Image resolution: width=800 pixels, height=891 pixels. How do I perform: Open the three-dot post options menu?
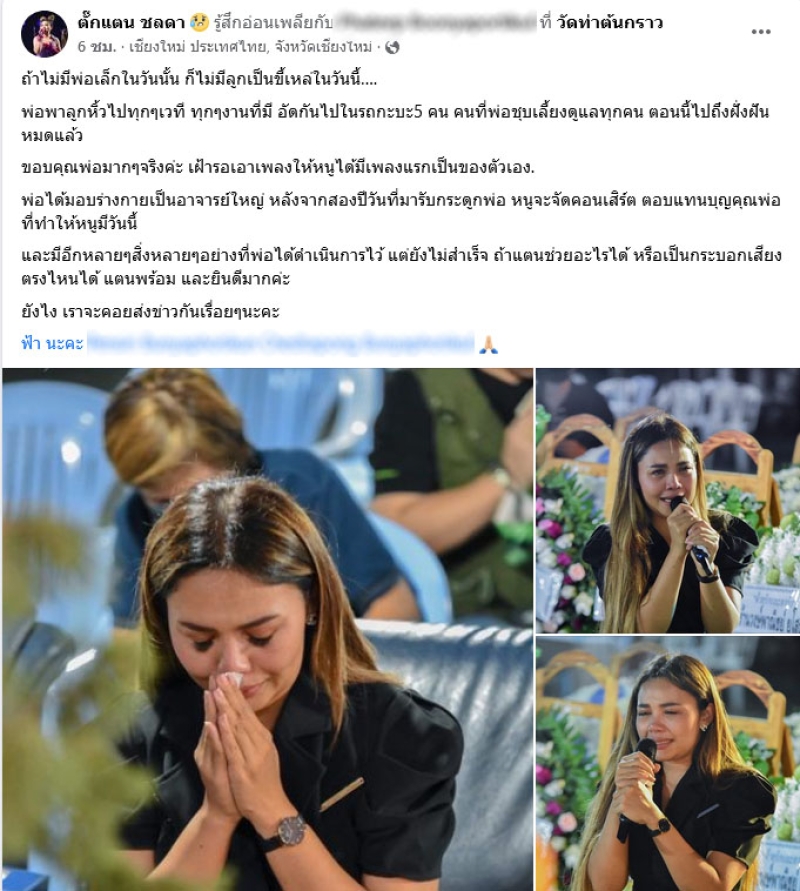[760, 31]
